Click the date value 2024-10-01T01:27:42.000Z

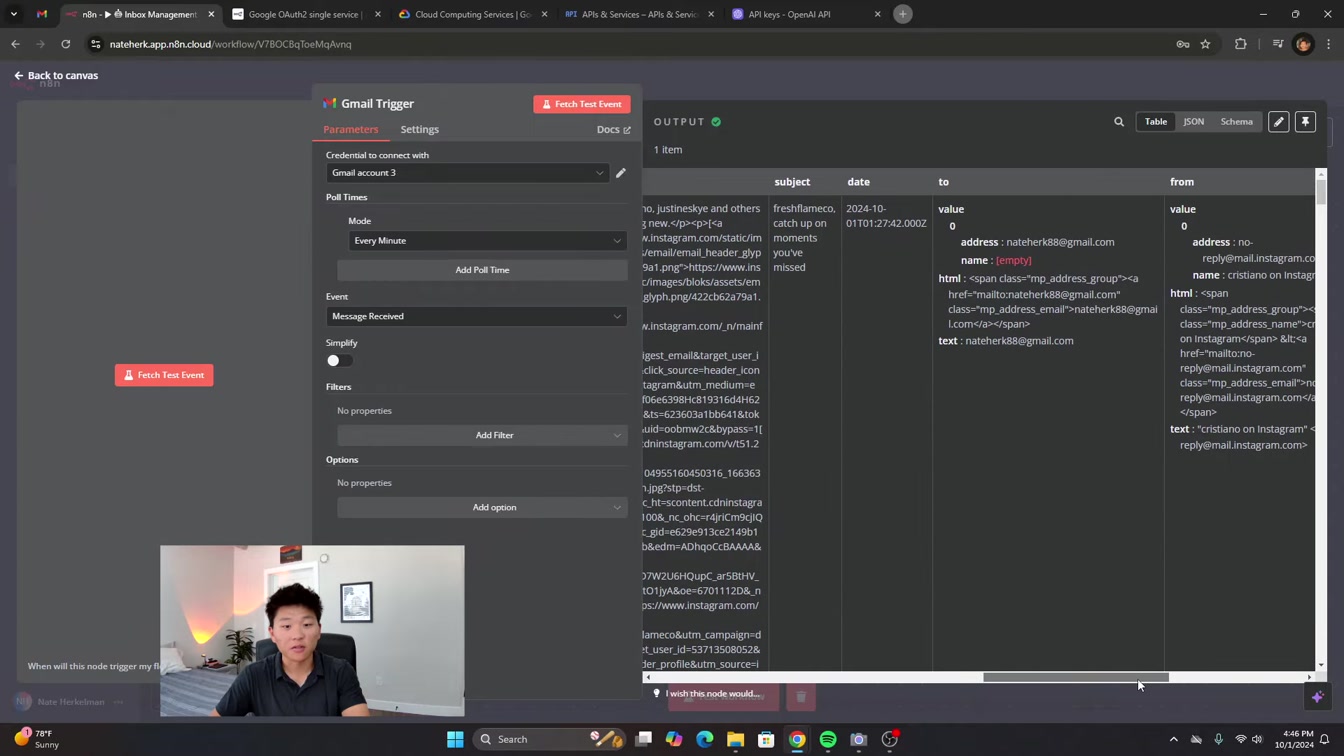click(886, 216)
